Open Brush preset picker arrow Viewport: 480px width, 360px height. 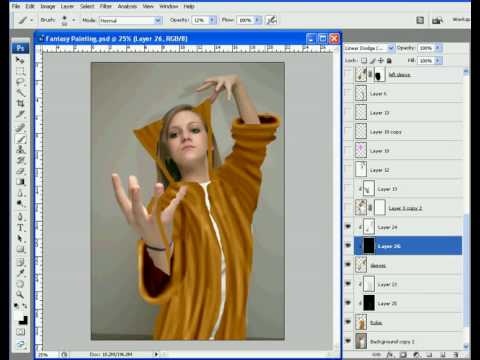point(74,20)
